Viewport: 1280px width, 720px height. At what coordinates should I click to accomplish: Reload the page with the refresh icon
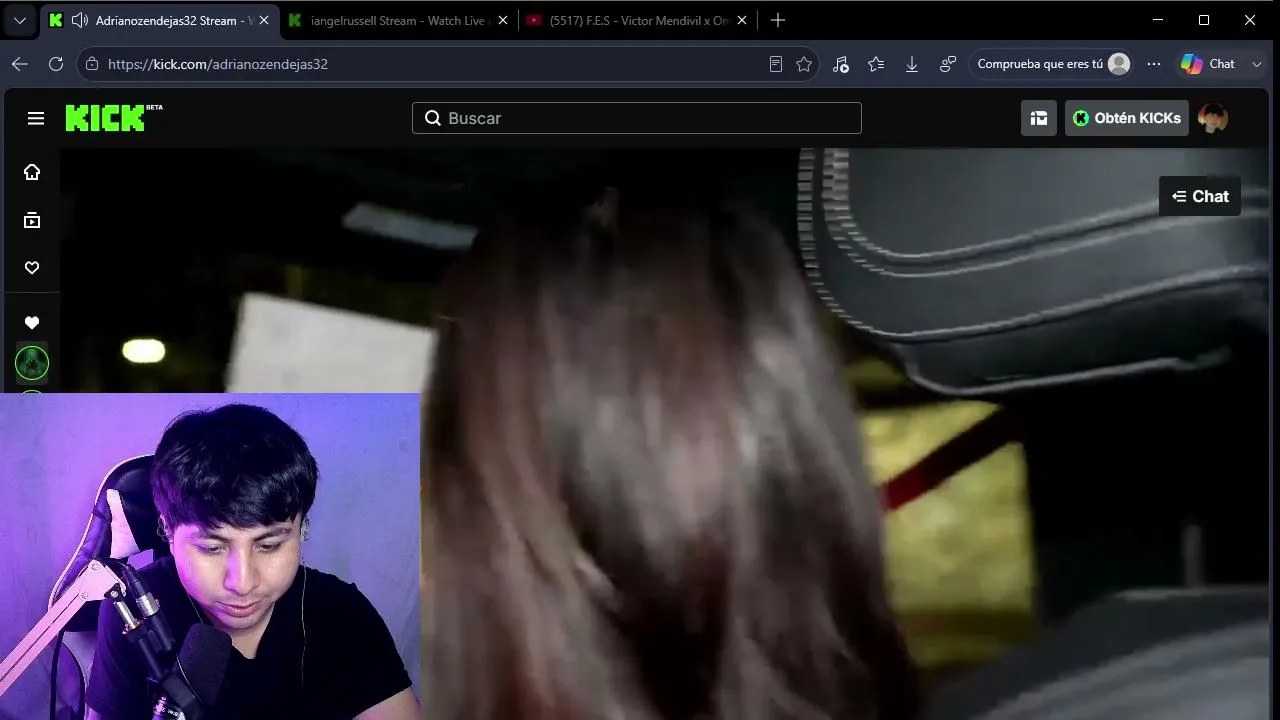56,64
